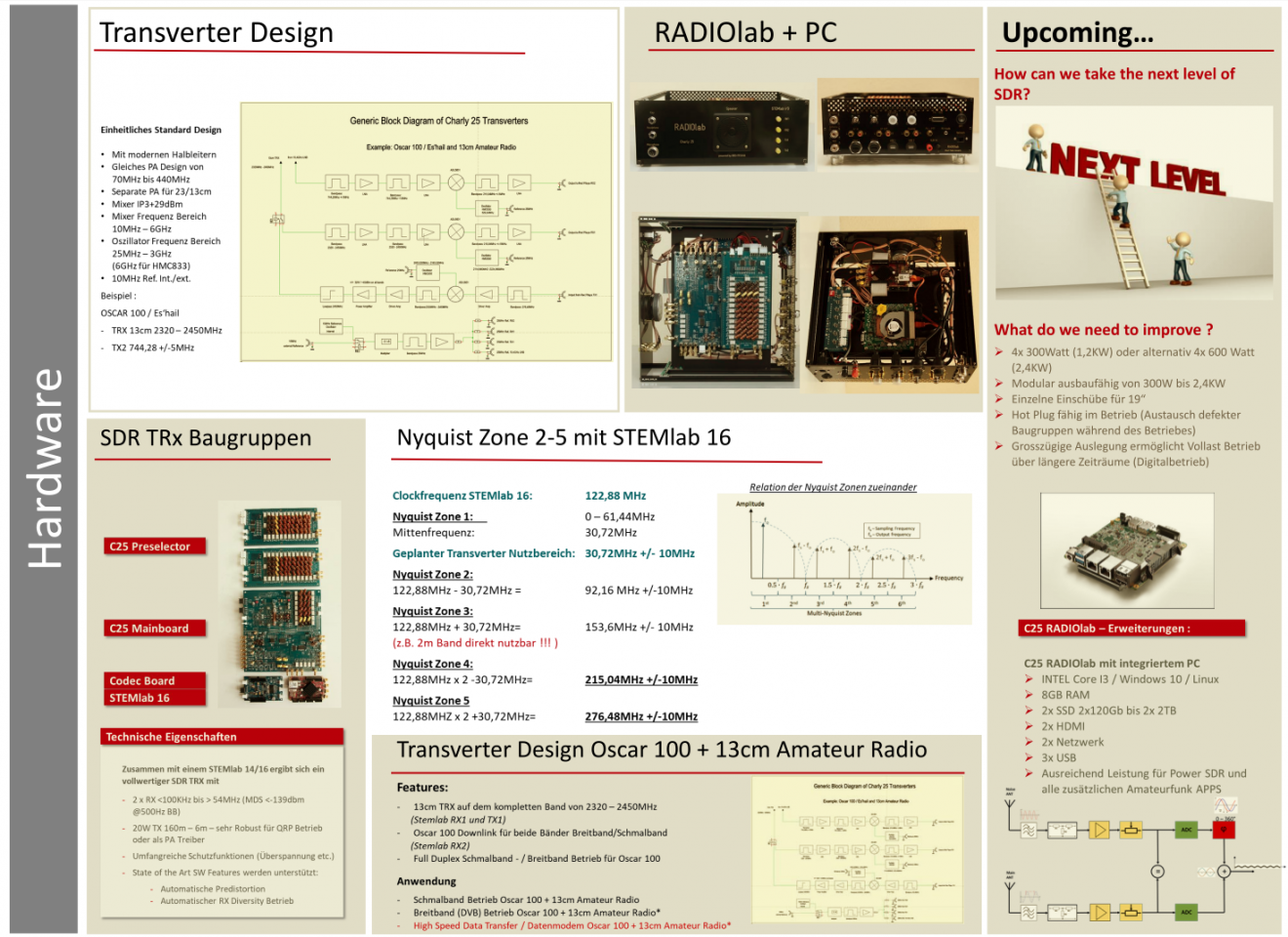The width and height of the screenshot is (1288, 937).
Task: Click the 'Features:' subheading
Action: pos(423,788)
